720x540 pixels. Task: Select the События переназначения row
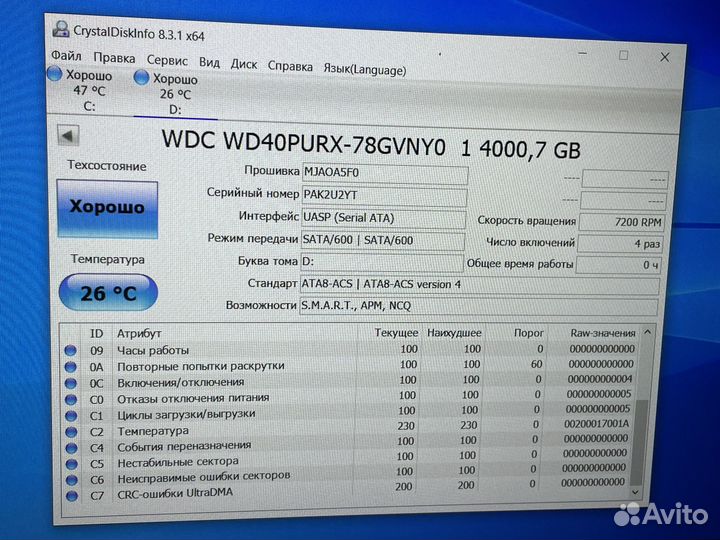(349, 444)
